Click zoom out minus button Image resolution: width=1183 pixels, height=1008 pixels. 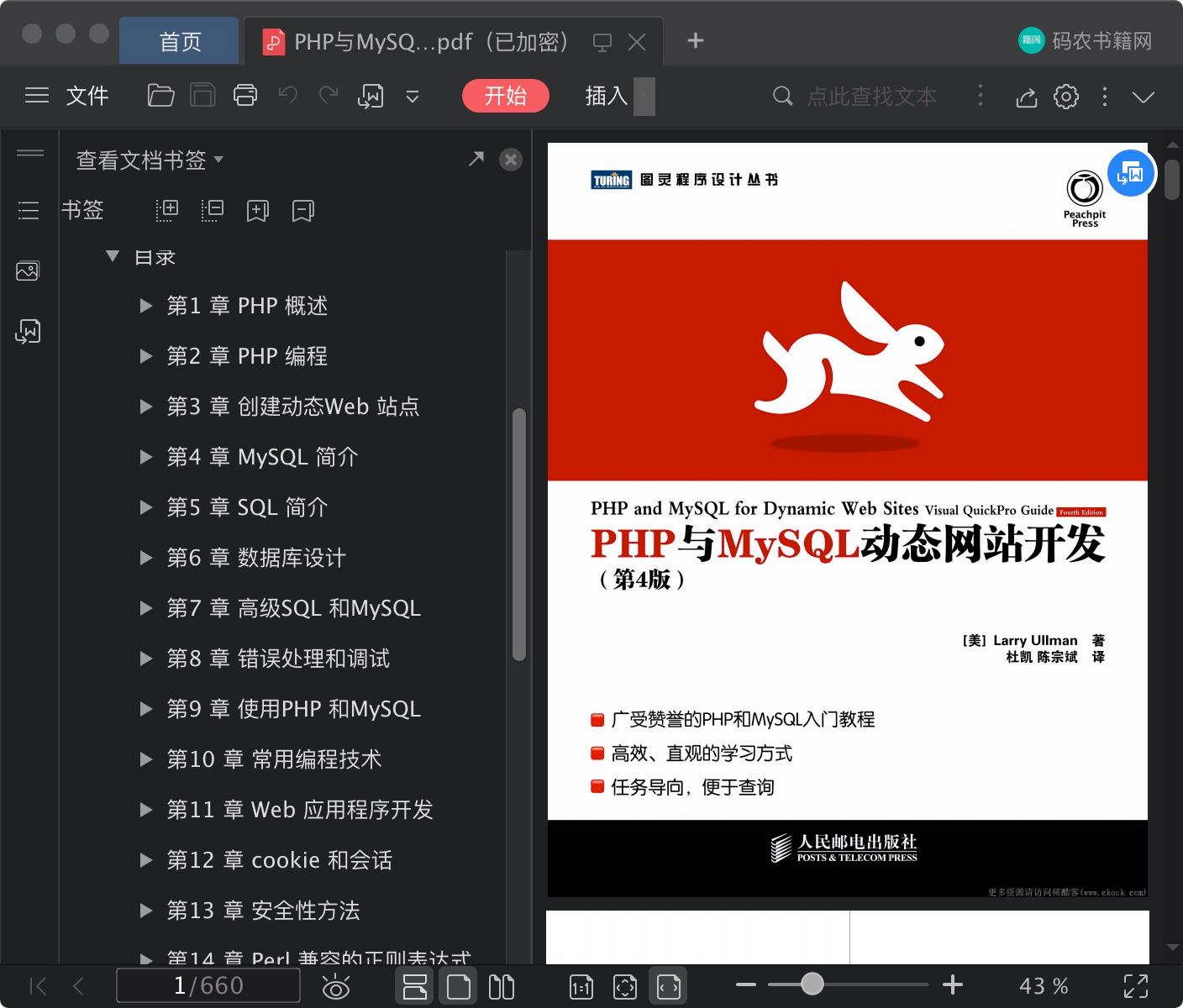(x=746, y=984)
